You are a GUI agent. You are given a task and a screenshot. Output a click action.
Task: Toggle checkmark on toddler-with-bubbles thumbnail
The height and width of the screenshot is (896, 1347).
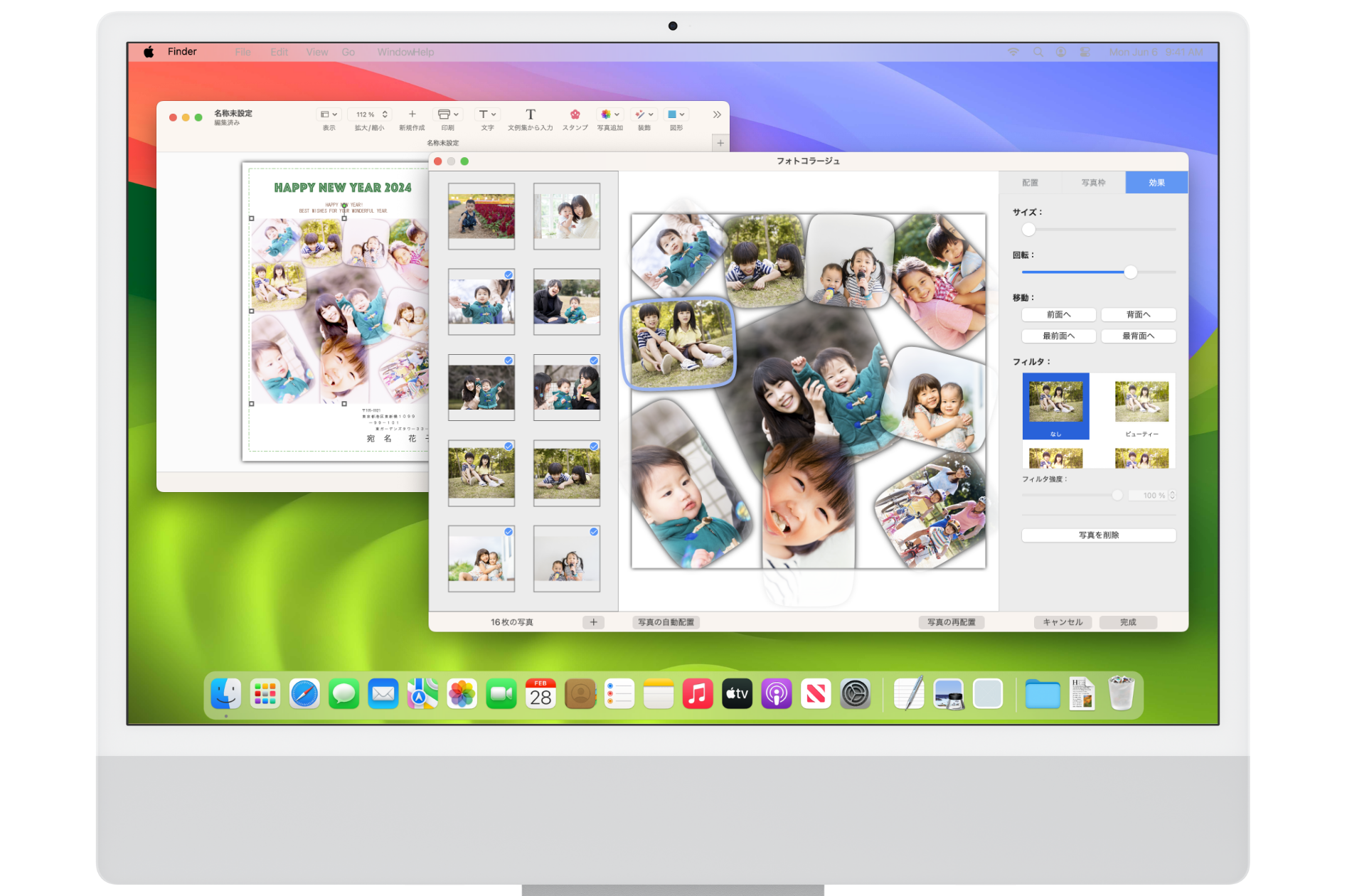[x=509, y=274]
